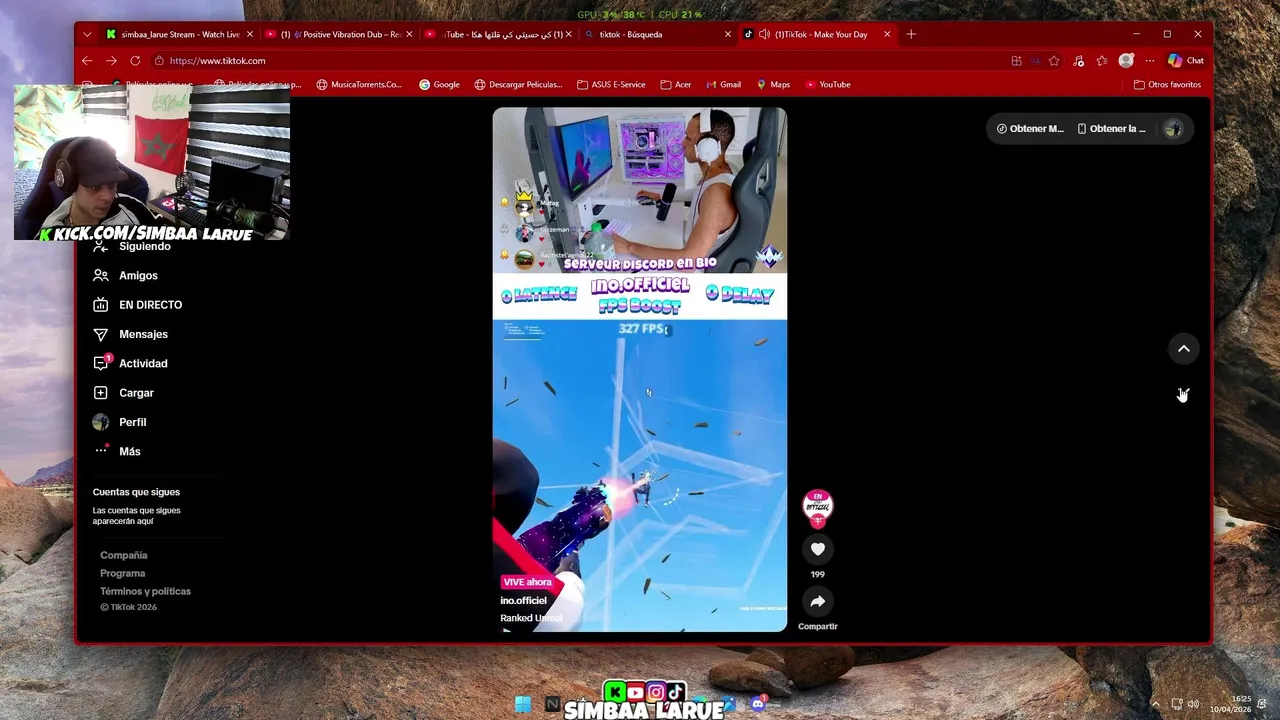Click Obtener M... monedas button
This screenshot has width=1280, height=720.
click(x=1030, y=129)
